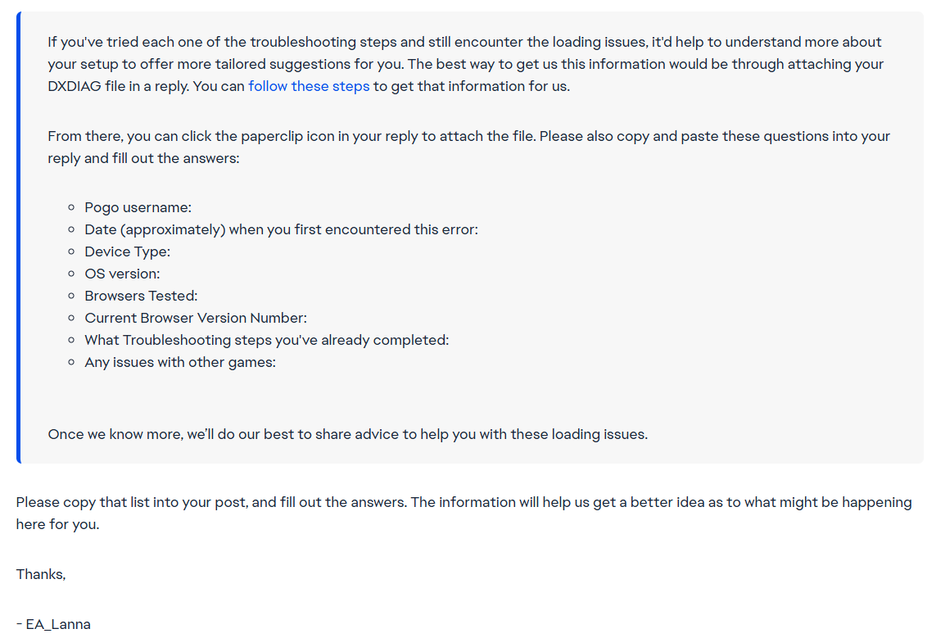Click the "Date (approximately)" list item
Image resolution: width=927 pixels, height=643 pixels.
pos(281,230)
